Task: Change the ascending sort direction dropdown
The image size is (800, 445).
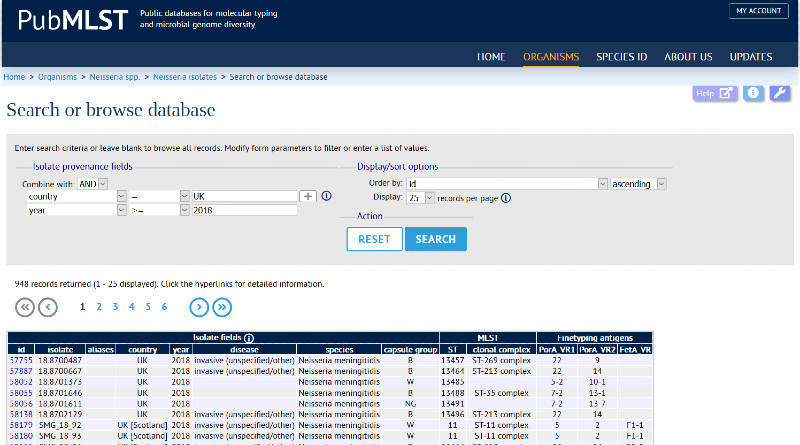Action: click(639, 184)
